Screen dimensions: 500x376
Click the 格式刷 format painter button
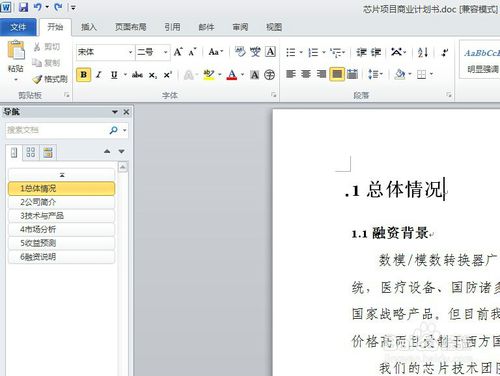pos(50,79)
